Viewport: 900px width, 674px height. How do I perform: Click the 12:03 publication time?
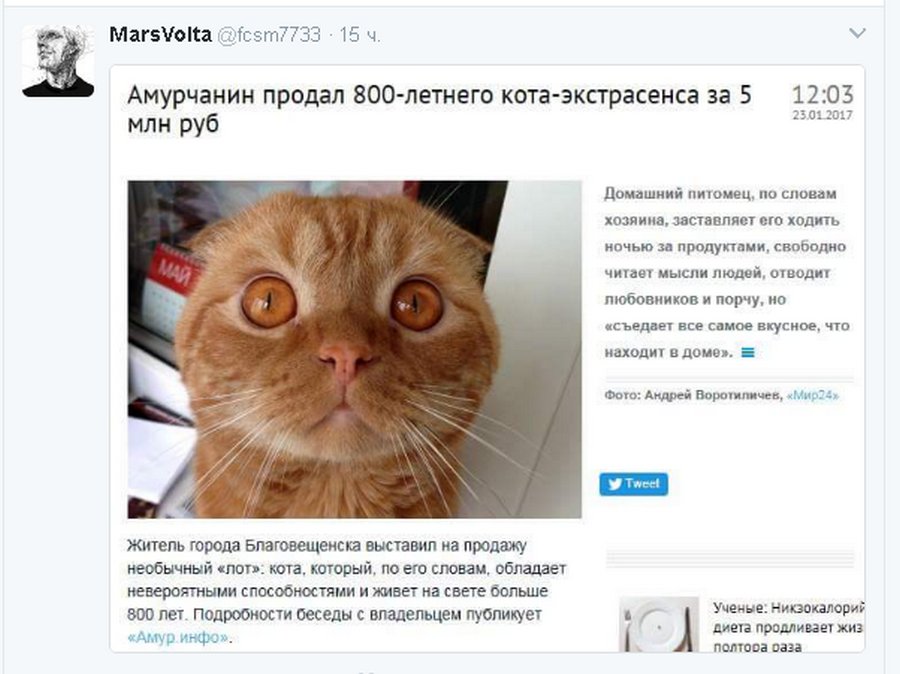(x=823, y=95)
